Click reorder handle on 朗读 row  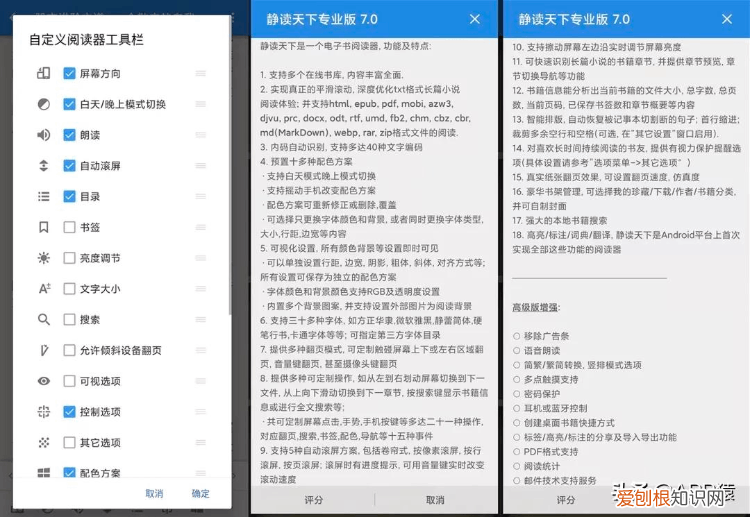pos(200,135)
